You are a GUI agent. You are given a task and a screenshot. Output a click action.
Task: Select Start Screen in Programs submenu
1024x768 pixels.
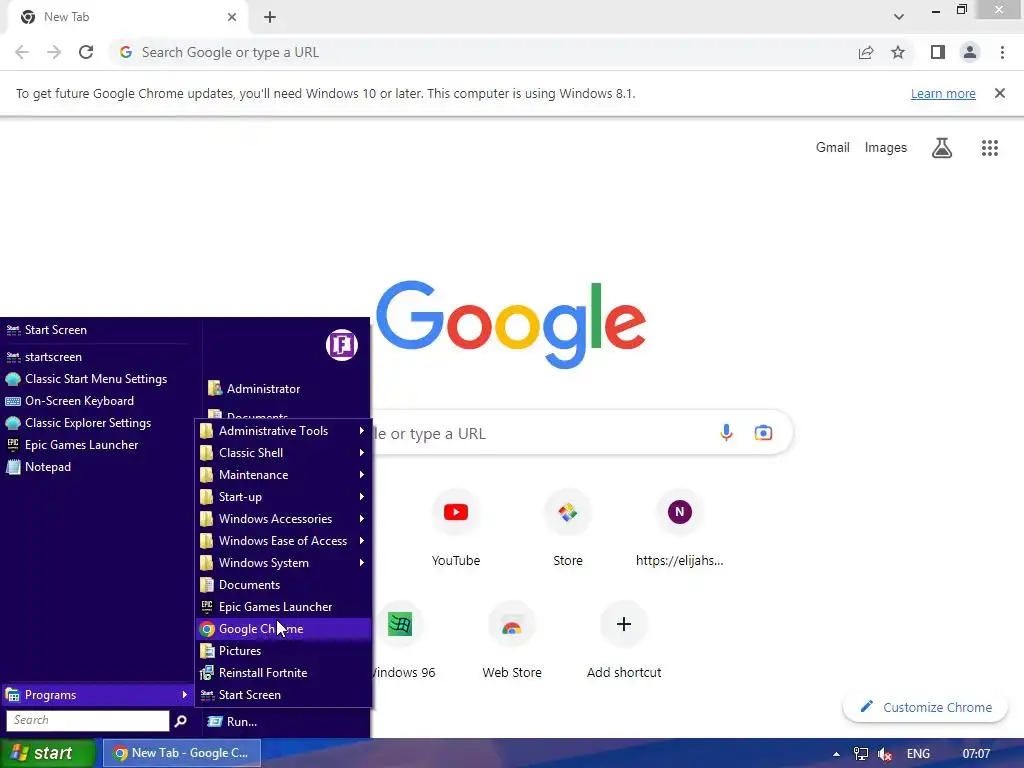(283, 695)
